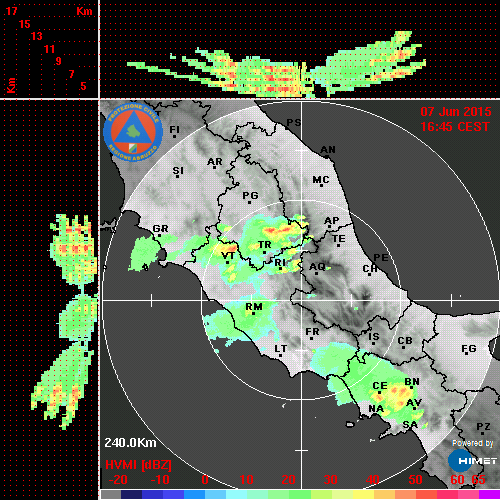Viewport: 500px width, 500px height.
Task: Click the 07 Jun 2015 date stamp
Action: click(456, 112)
